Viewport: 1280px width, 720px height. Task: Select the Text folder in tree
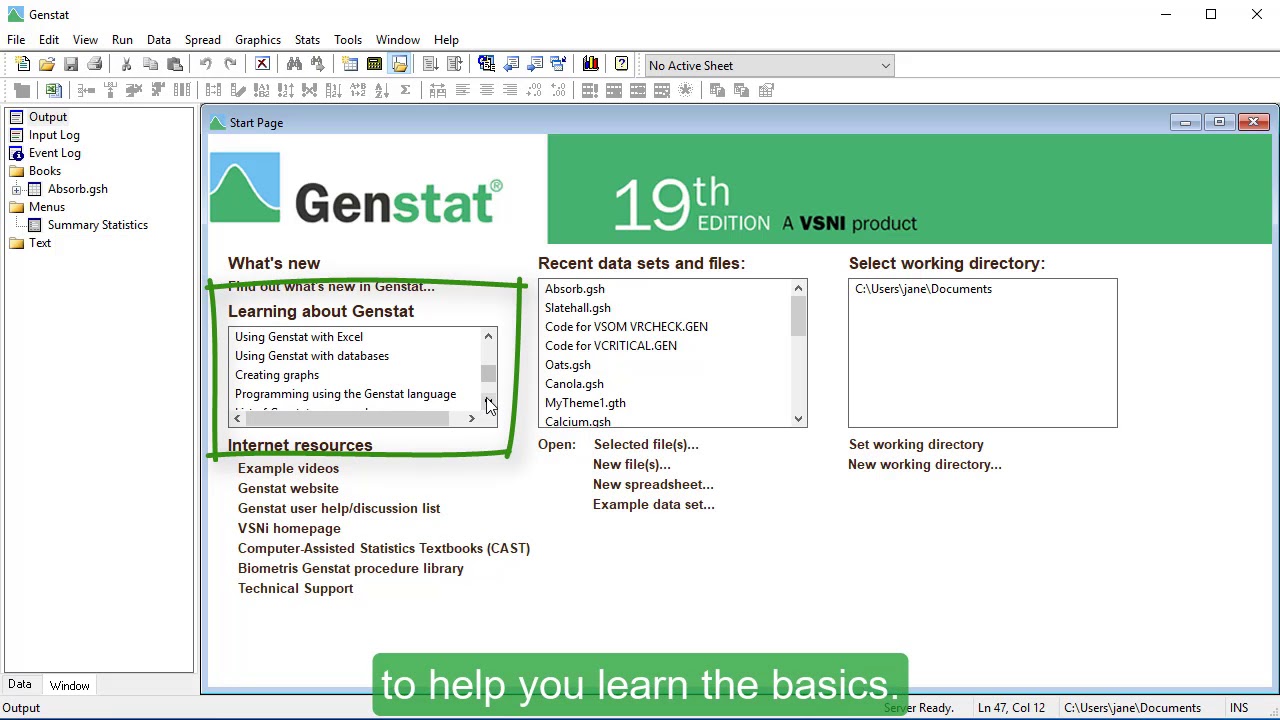pyautogui.click(x=40, y=243)
